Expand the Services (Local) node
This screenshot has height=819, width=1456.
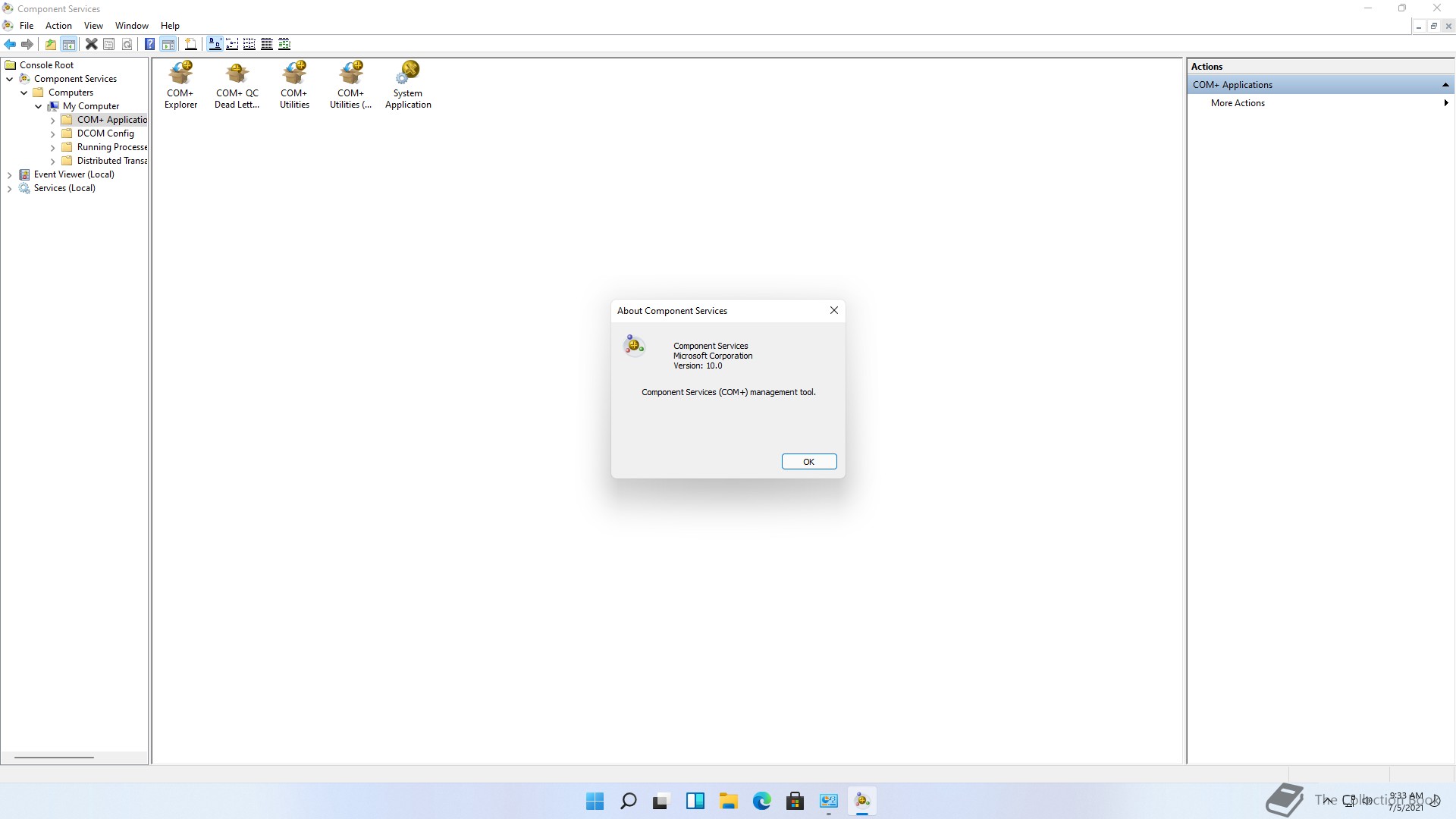click(10, 188)
